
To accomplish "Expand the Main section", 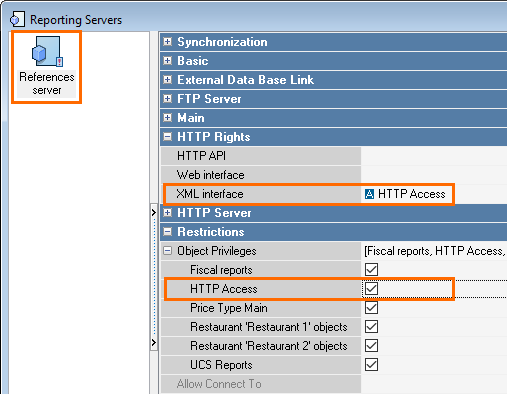I will pos(168,118).
